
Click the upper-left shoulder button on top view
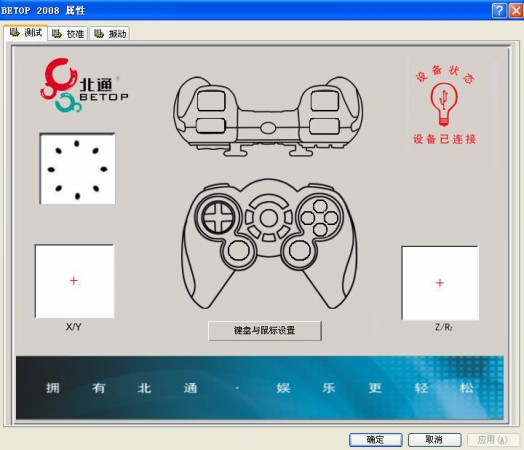pos(211,100)
